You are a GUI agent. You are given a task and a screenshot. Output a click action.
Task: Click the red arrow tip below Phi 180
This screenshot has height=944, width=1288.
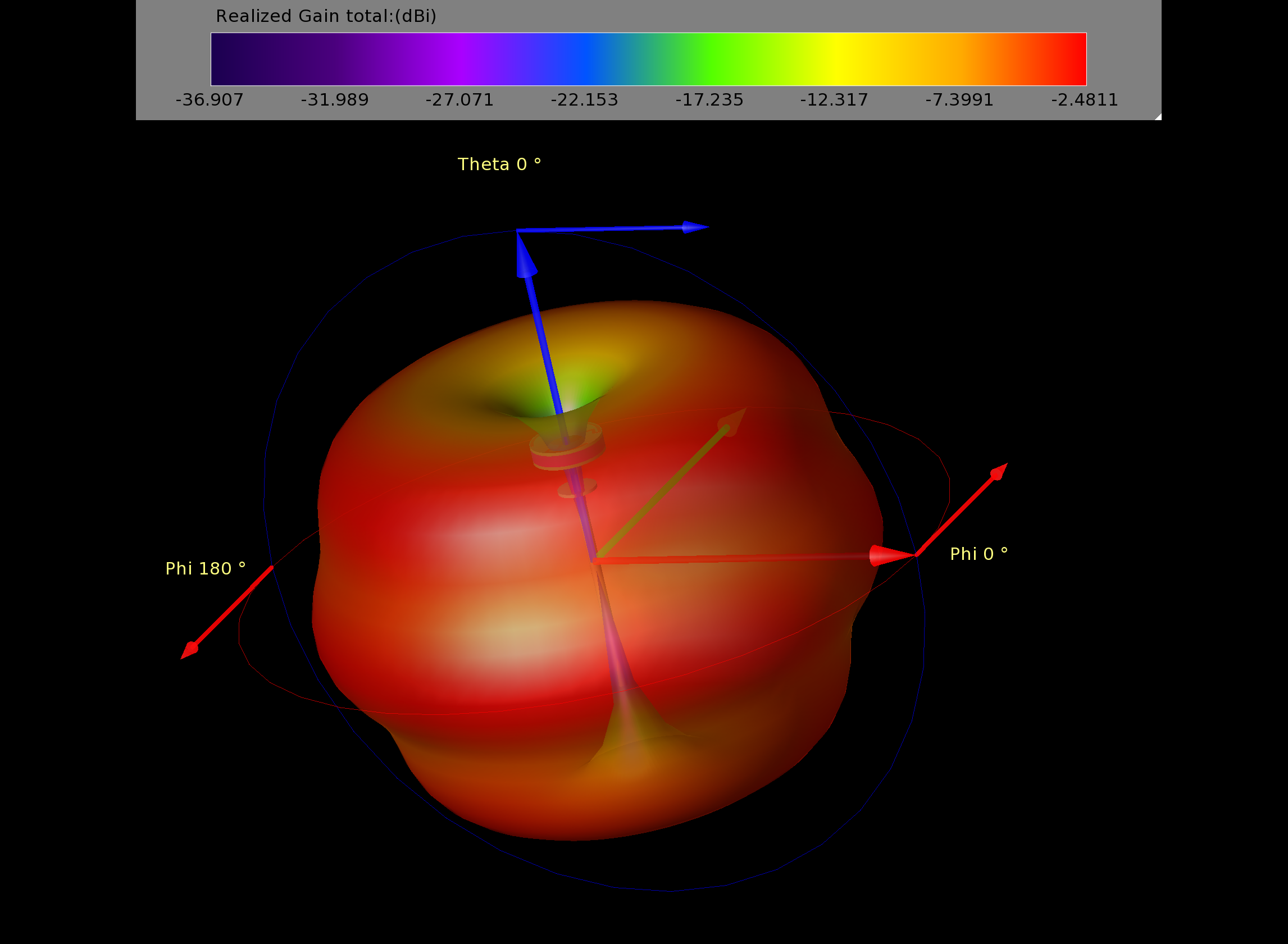[x=190, y=650]
